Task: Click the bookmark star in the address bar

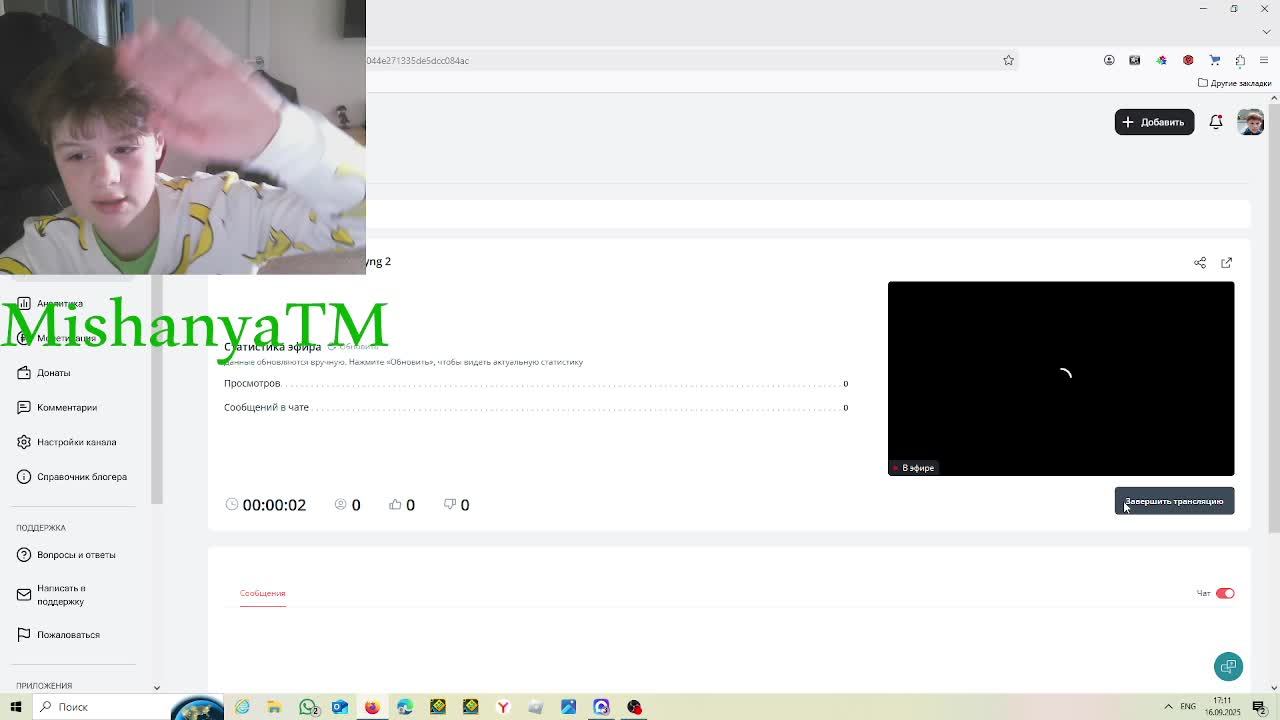Action: click(1008, 60)
